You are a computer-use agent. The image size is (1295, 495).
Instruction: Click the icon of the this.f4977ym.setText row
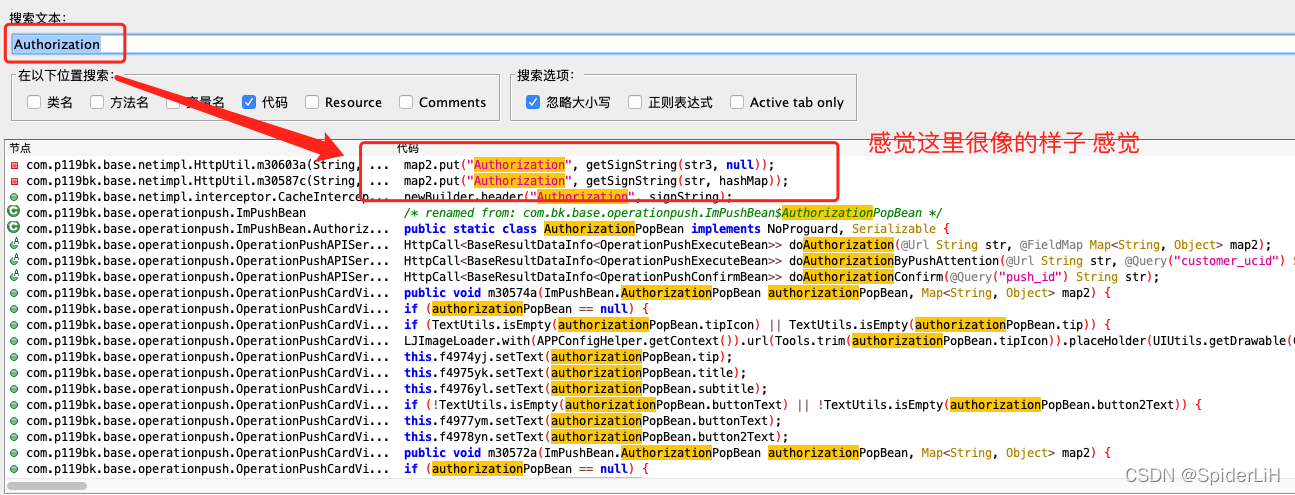click(x=14, y=420)
